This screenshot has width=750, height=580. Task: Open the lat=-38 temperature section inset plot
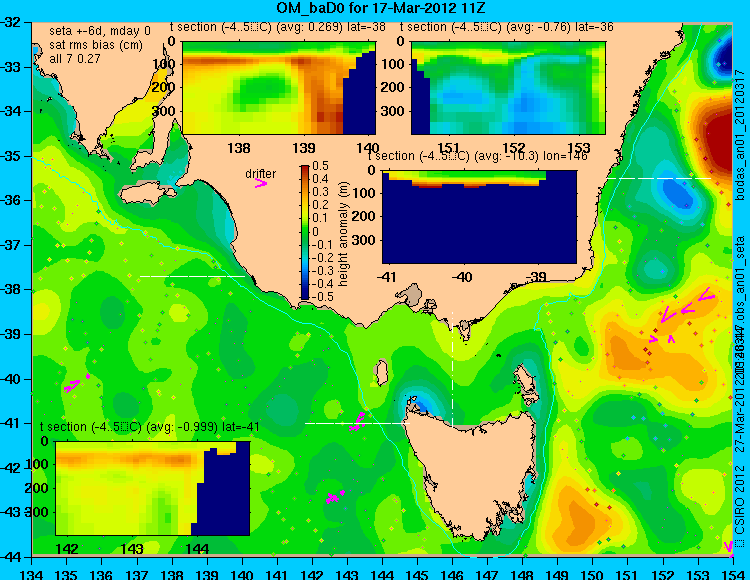pyautogui.click(x=279, y=88)
